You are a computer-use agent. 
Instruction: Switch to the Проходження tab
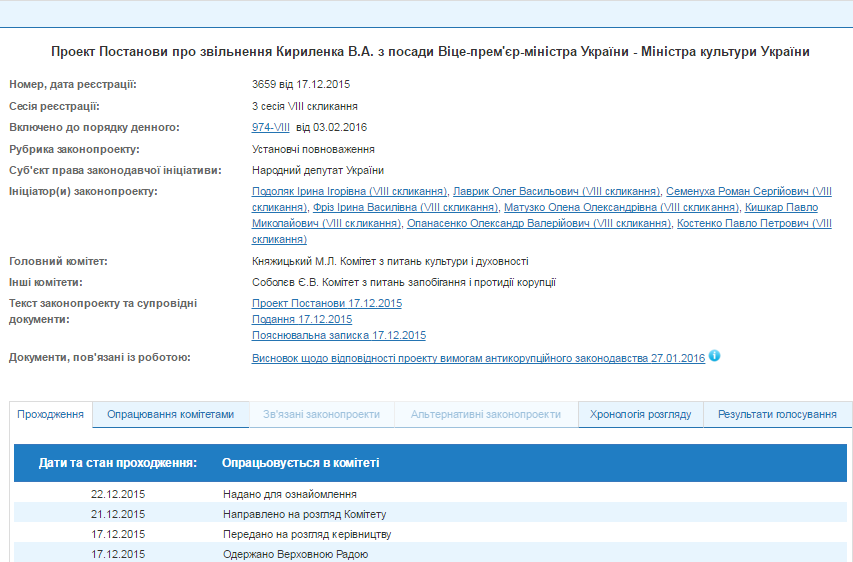tap(51, 414)
